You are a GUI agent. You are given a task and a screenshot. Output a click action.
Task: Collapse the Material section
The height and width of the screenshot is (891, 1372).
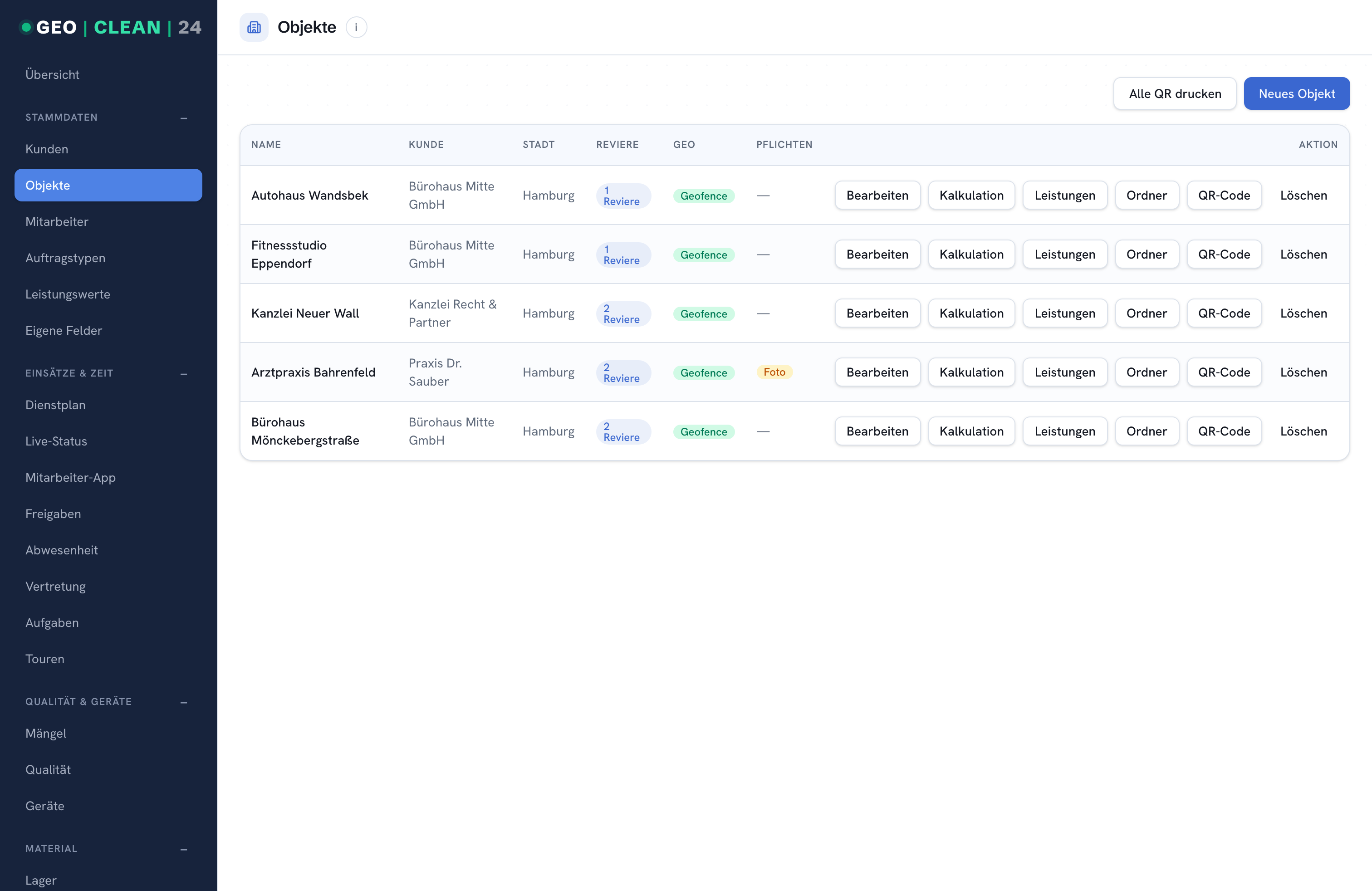coord(183,849)
